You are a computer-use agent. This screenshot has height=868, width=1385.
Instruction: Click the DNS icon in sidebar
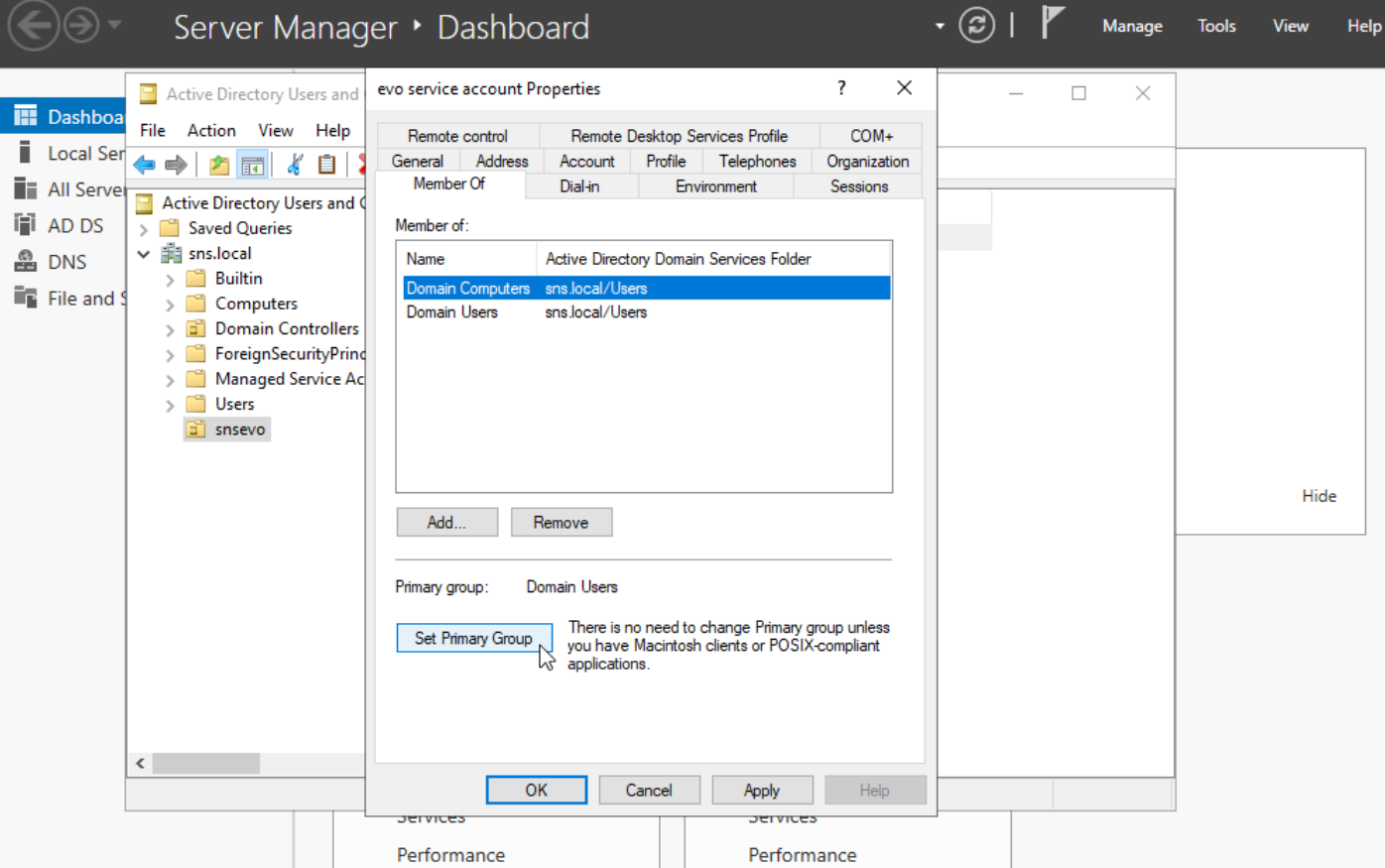coord(26,261)
